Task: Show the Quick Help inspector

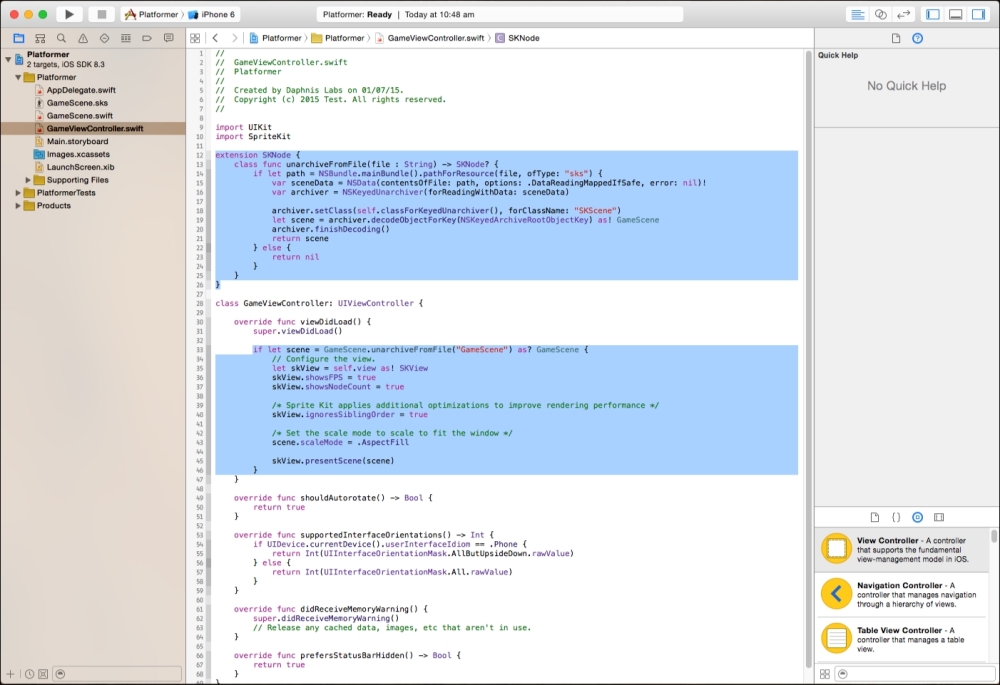Action: point(917,38)
